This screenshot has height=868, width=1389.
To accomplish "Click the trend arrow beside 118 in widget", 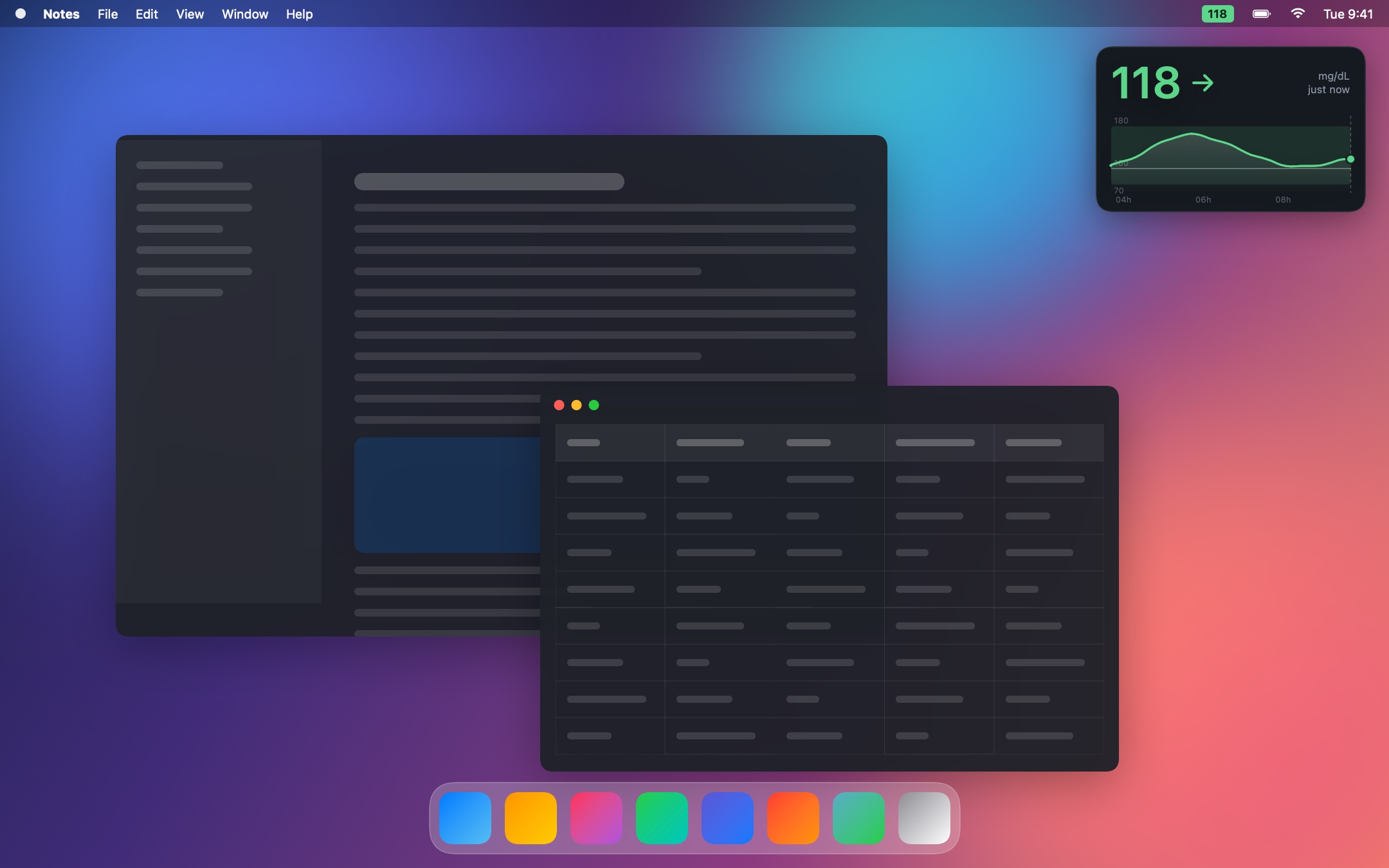I will 1203,83.
